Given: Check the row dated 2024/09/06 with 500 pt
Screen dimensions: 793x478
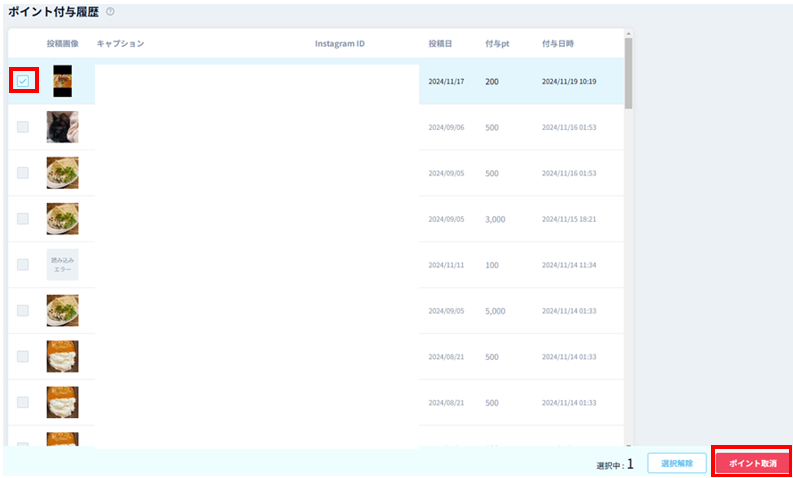Looking at the screenshot, I should [23, 127].
